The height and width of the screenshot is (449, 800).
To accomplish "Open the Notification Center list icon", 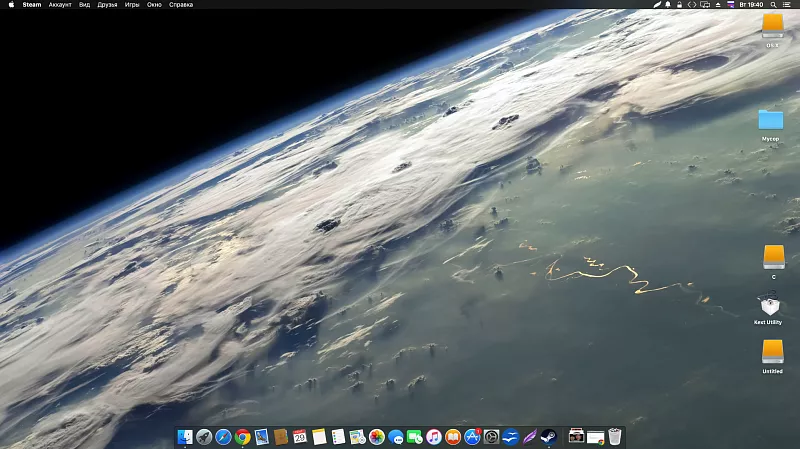I will tap(789, 5).
